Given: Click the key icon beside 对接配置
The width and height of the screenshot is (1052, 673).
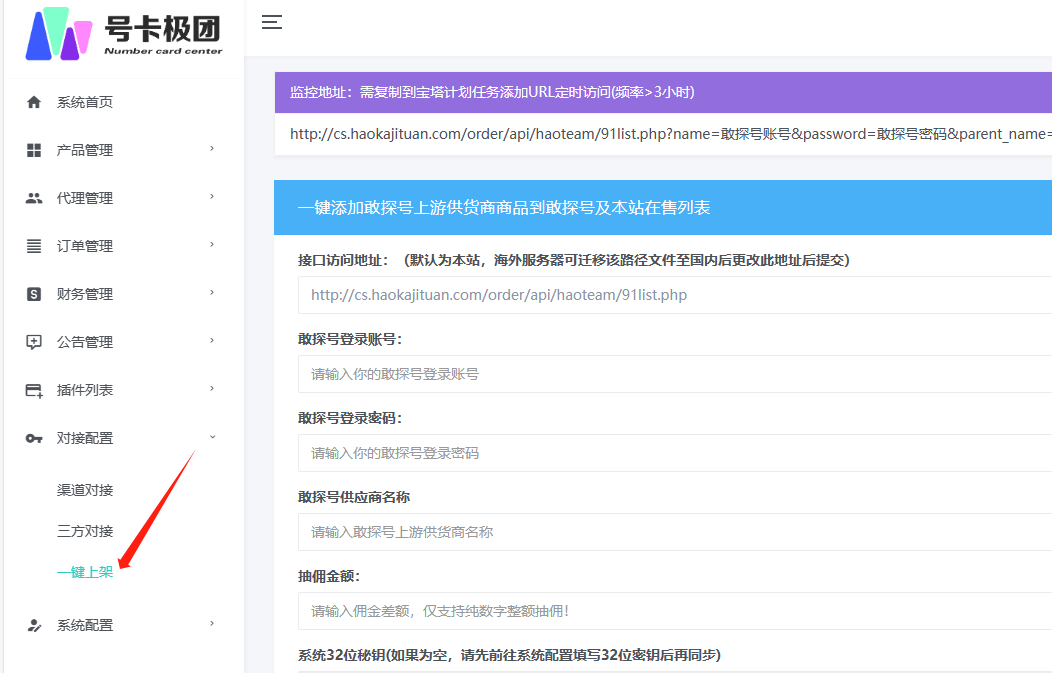Looking at the screenshot, I should point(34,438).
